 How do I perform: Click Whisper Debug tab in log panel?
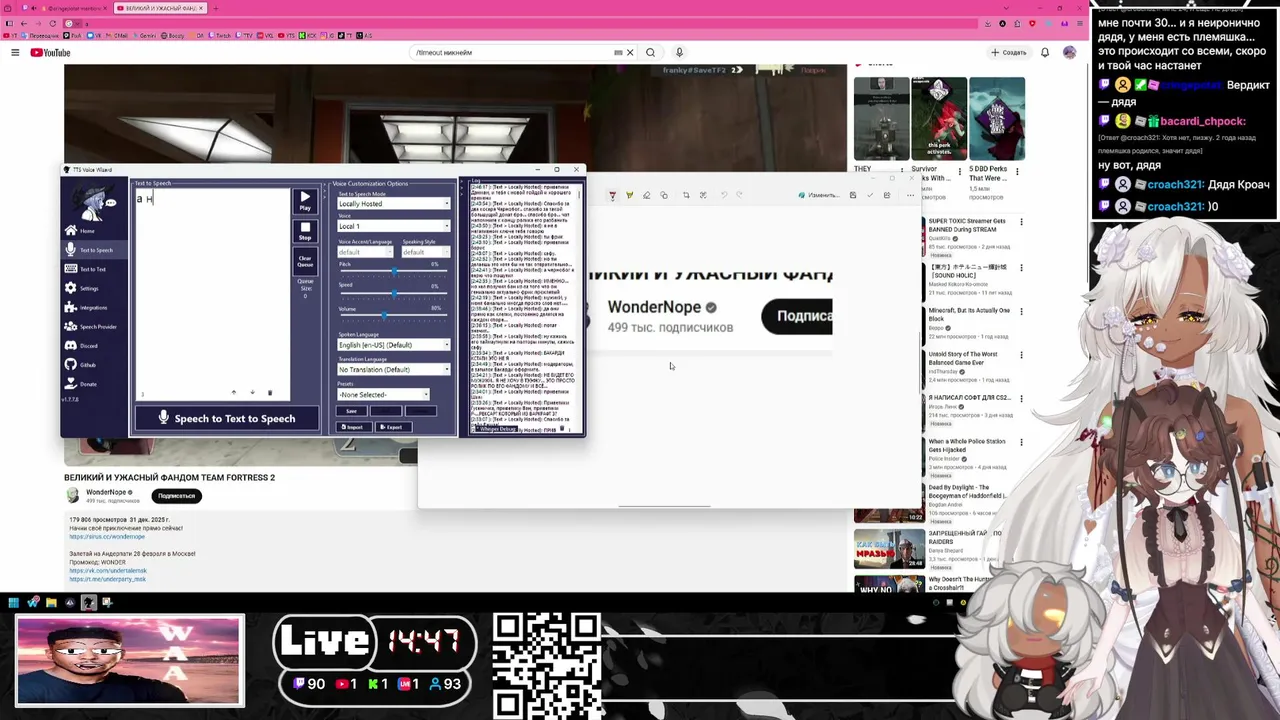[x=498, y=429]
